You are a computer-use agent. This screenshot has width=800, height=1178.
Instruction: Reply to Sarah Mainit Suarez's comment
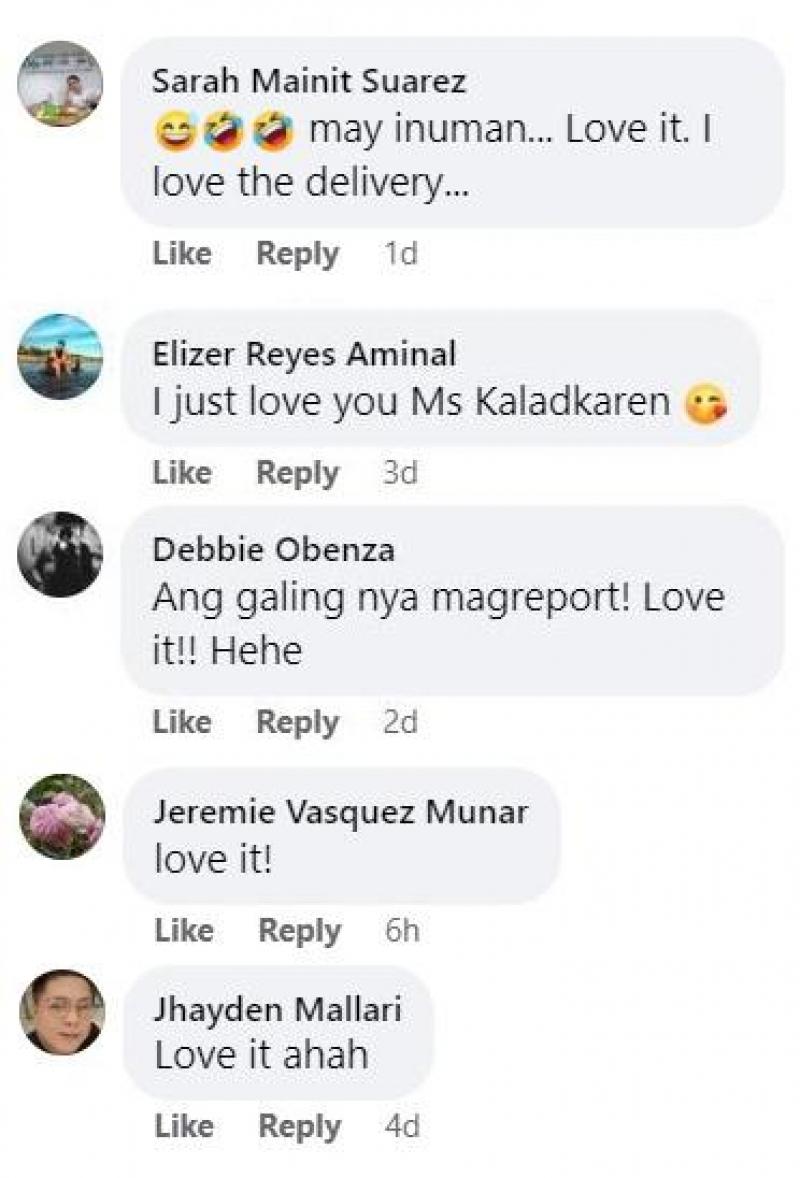tap(297, 254)
